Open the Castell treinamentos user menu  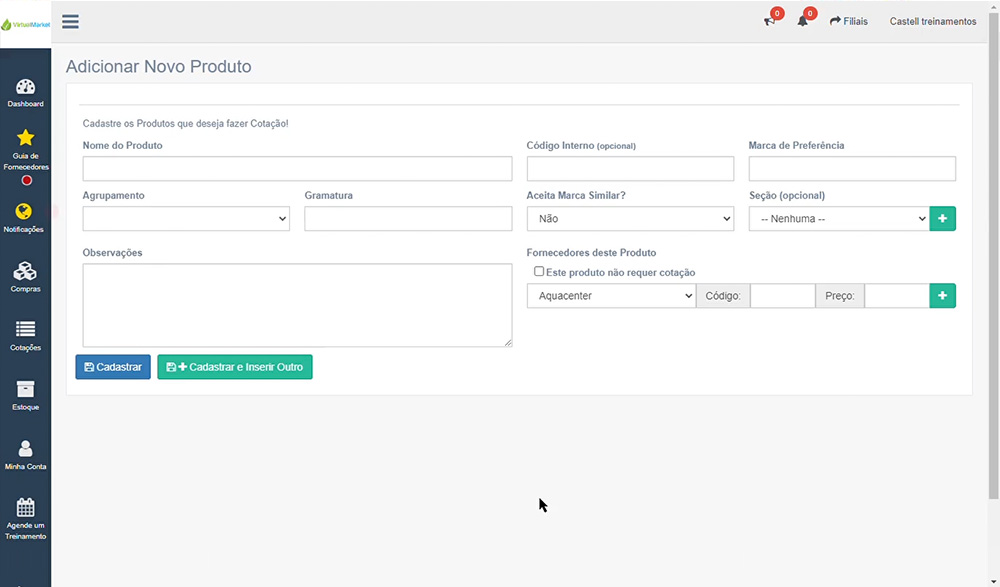click(932, 21)
